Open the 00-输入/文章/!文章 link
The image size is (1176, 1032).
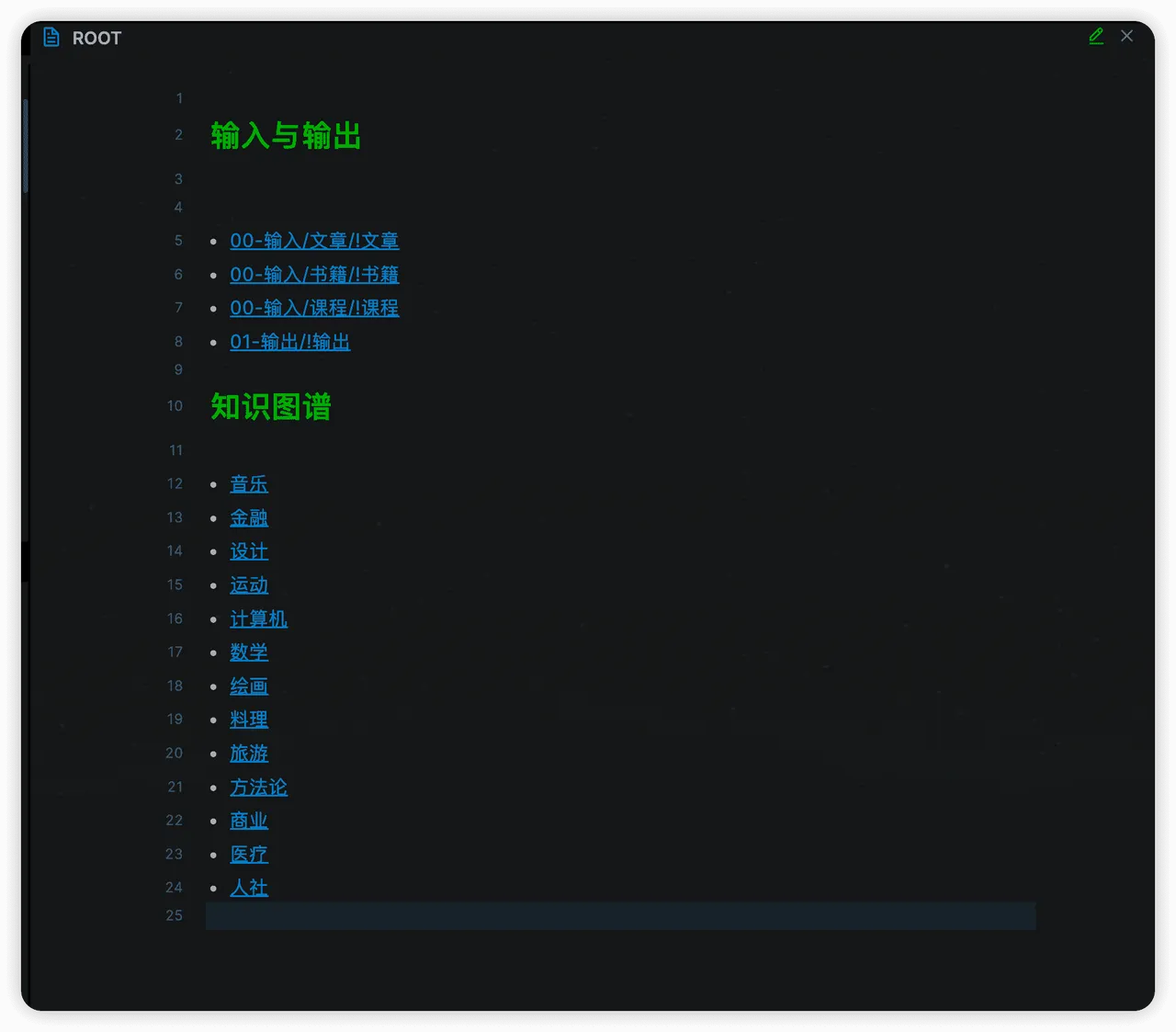pyautogui.click(x=314, y=241)
